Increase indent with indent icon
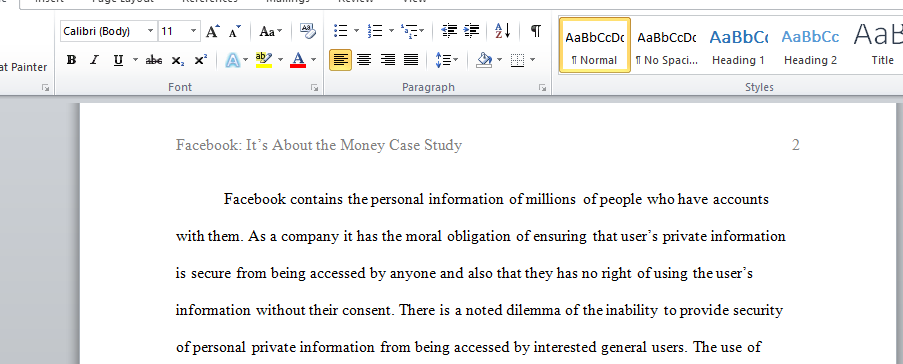Viewport: 903px width, 364px height. [x=471, y=31]
